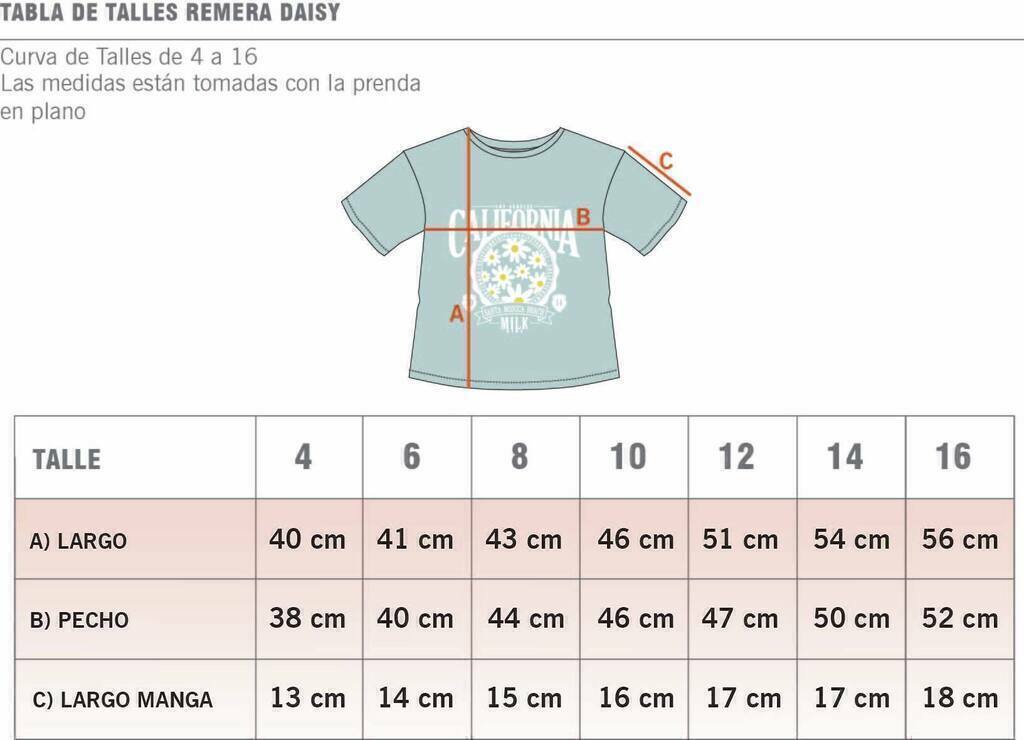
Task: Select size 14 column header
Action: click(852, 458)
